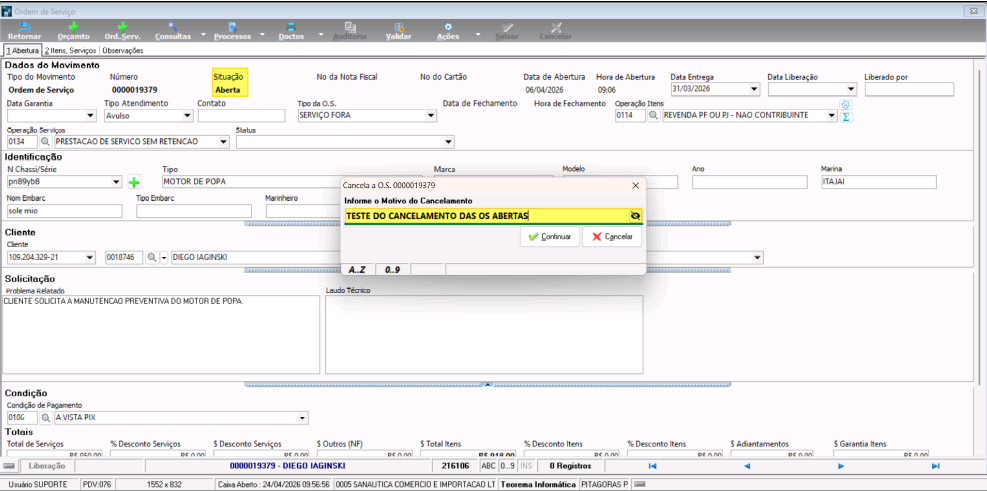Click the Continuar button in dialog
Image resolution: width=987 pixels, height=491 pixels.
click(x=550, y=237)
